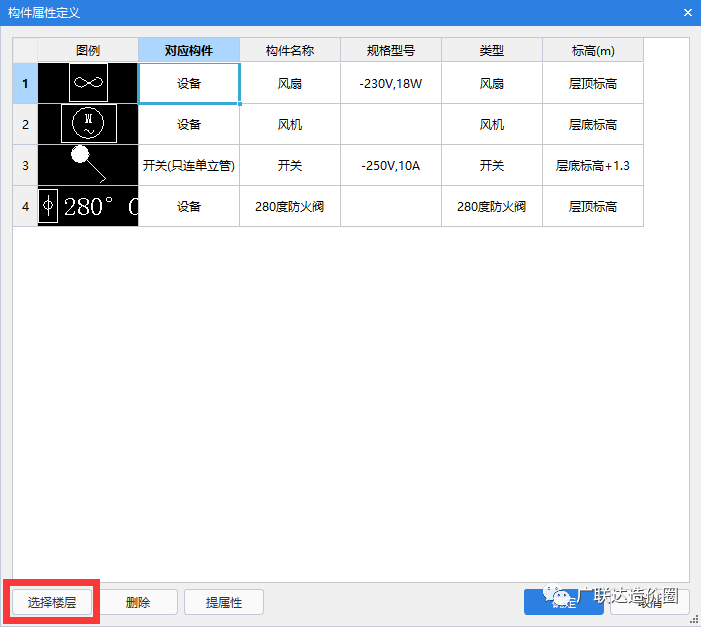Click the 规格型号 column header
Image resolution: width=701 pixels, height=627 pixels.
[391, 50]
